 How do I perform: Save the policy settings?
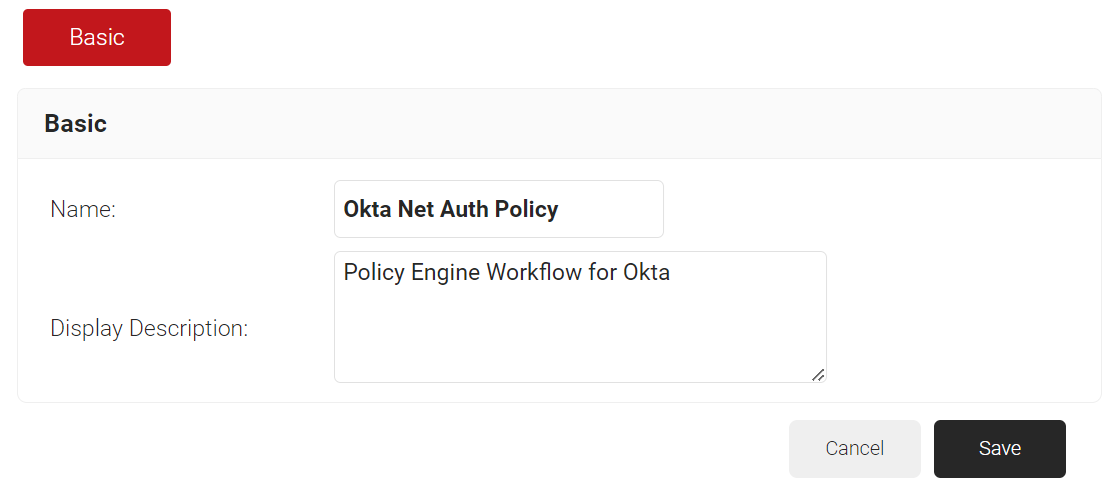tap(999, 449)
